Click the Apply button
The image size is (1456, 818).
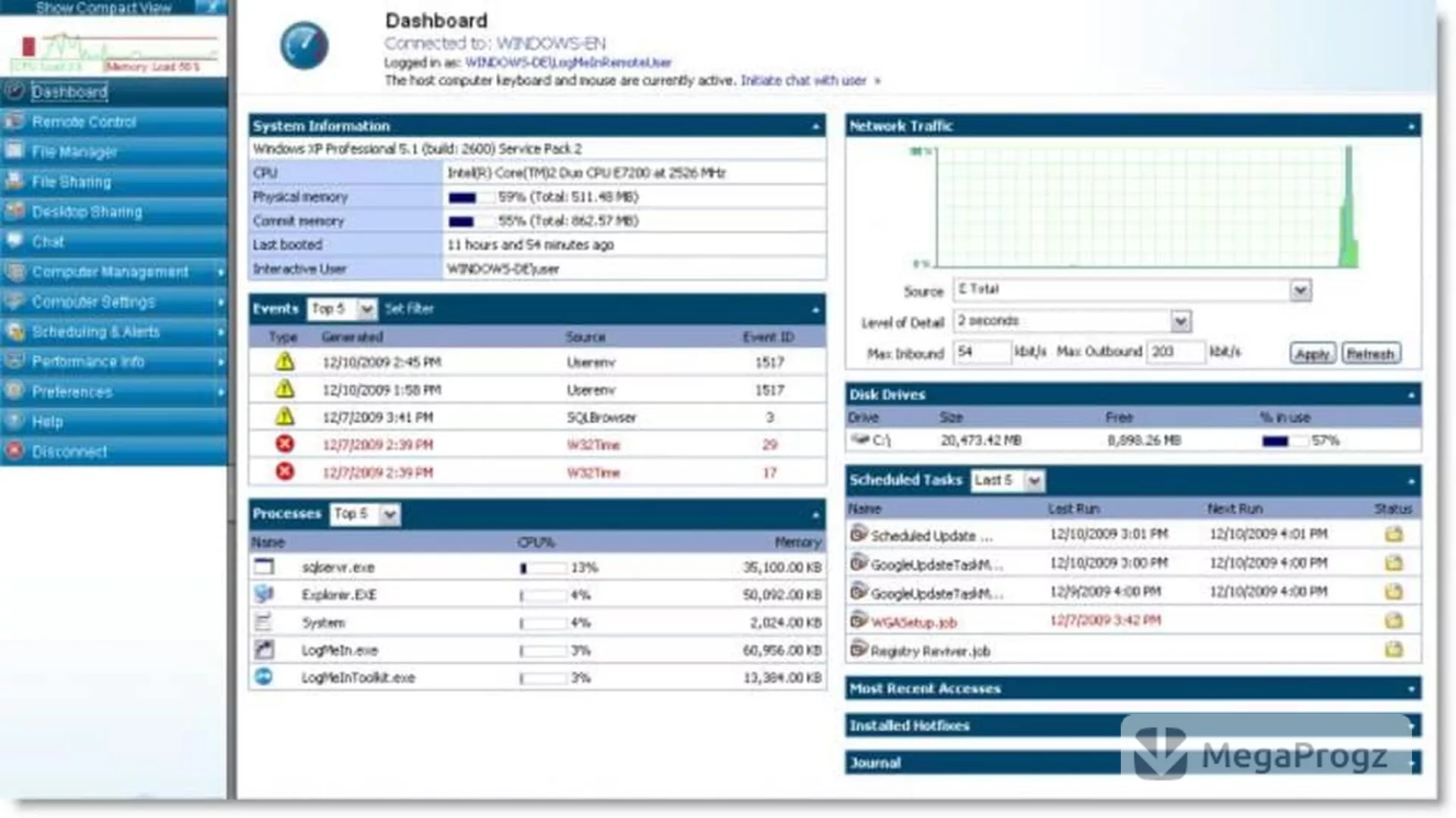(x=1312, y=353)
